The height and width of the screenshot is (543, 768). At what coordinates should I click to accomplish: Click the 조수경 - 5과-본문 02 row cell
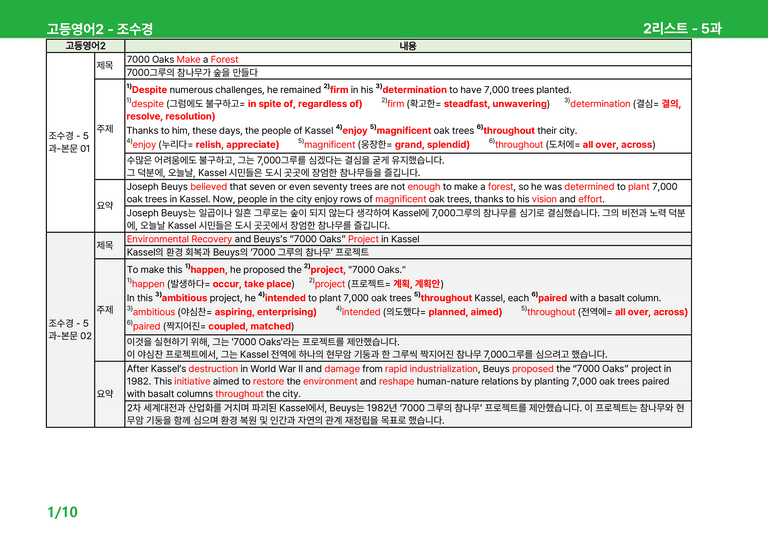70,330
